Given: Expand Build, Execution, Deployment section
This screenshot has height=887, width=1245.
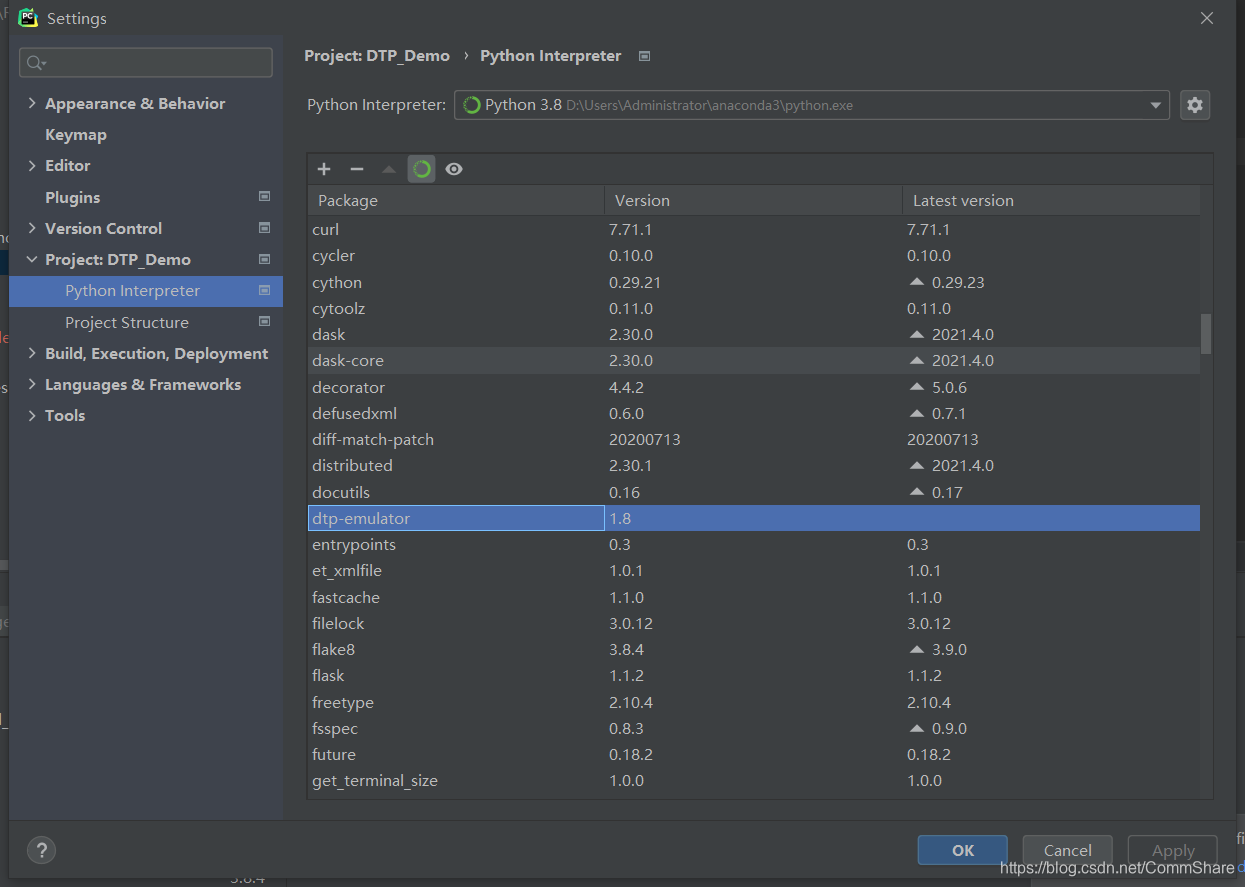Looking at the screenshot, I should click(32, 353).
